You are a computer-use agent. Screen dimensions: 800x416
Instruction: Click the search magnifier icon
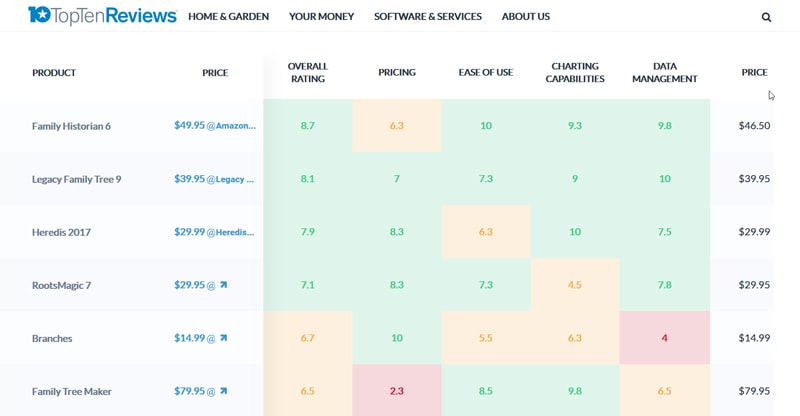coord(766,17)
